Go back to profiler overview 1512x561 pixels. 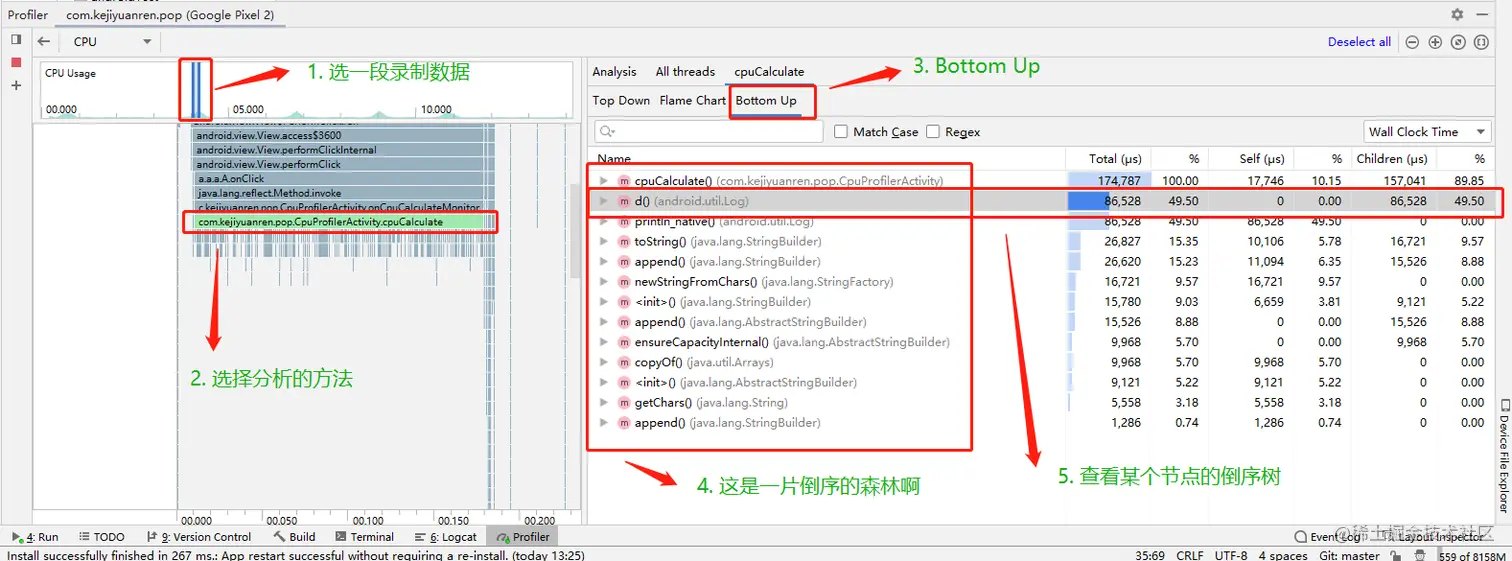[43, 41]
